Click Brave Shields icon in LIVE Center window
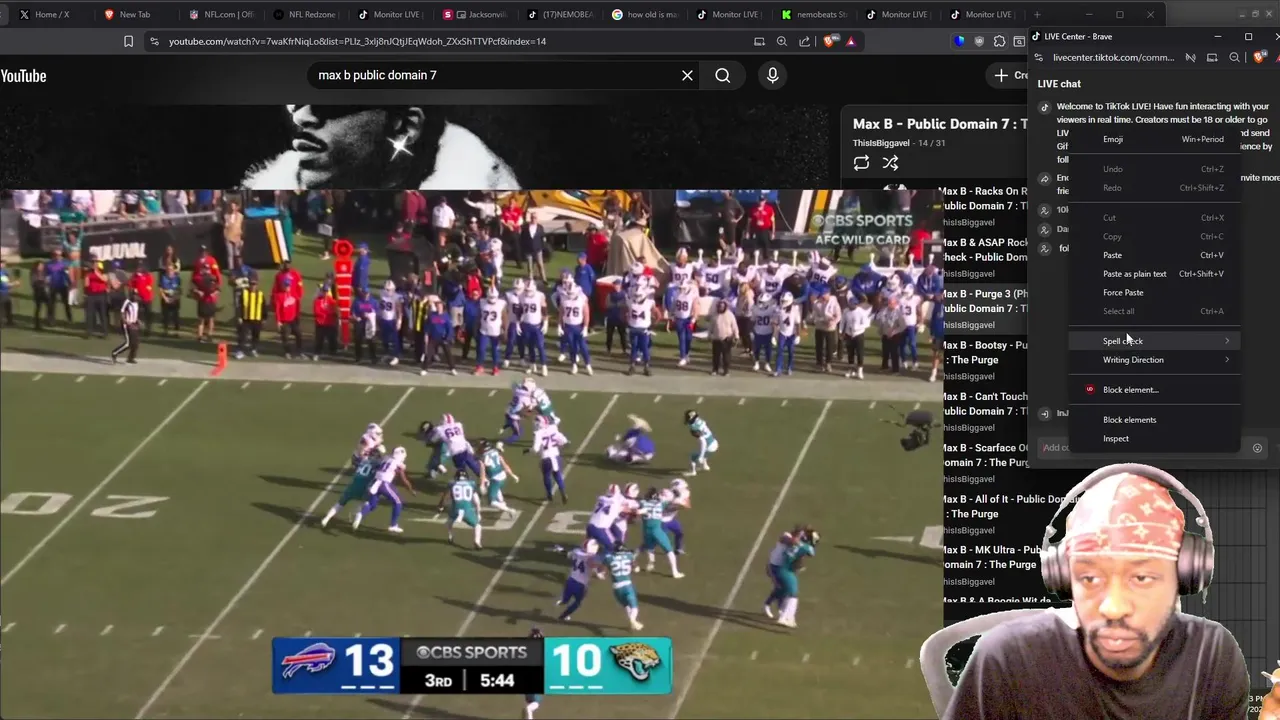Screen dimensions: 1280x720 point(1259,57)
